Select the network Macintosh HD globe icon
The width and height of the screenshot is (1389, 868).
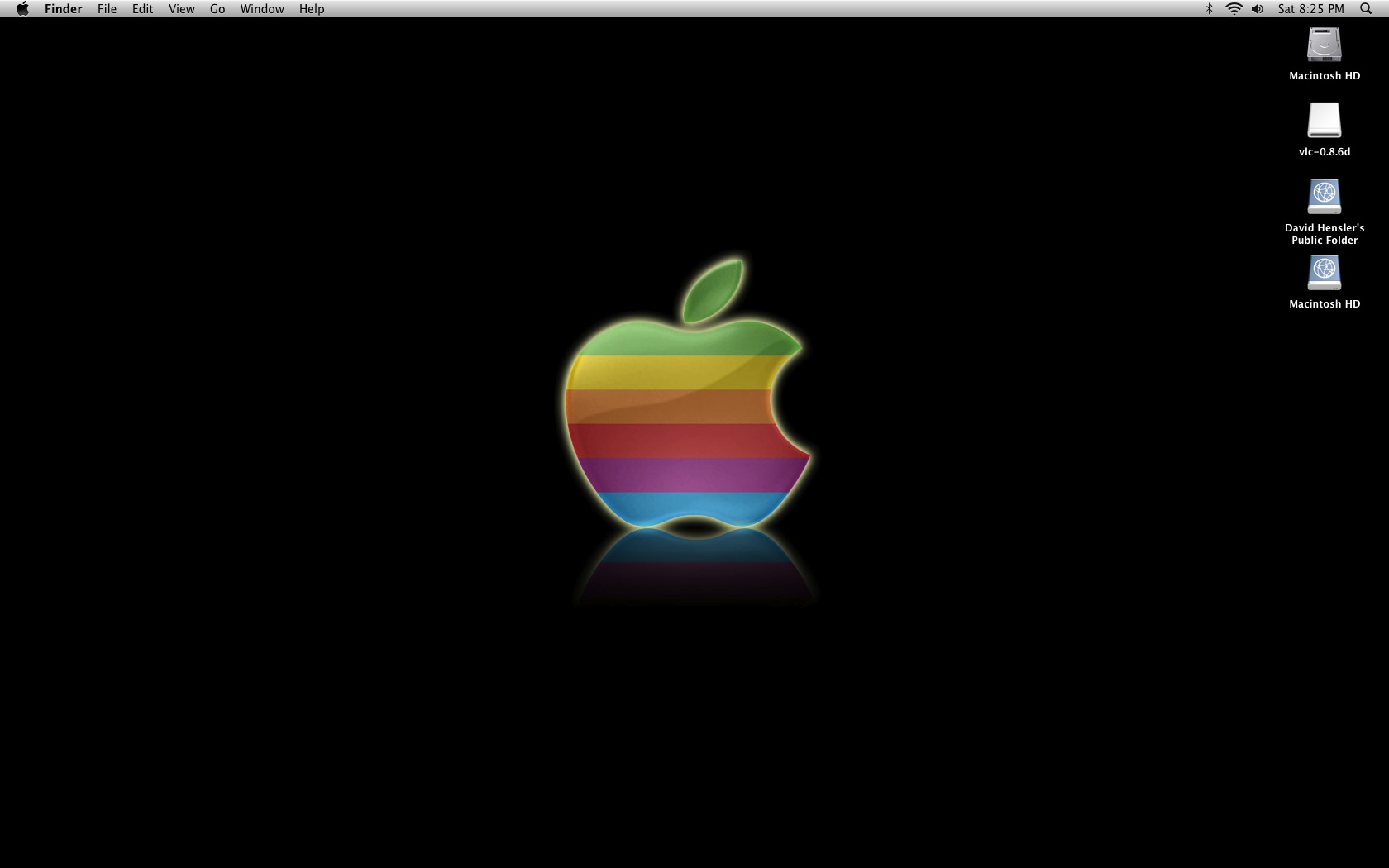click(1324, 273)
